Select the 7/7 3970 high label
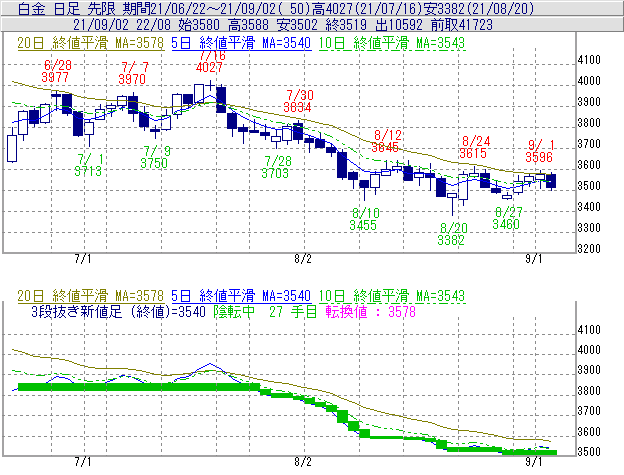This screenshot has width=624, height=475. [x=133, y=73]
